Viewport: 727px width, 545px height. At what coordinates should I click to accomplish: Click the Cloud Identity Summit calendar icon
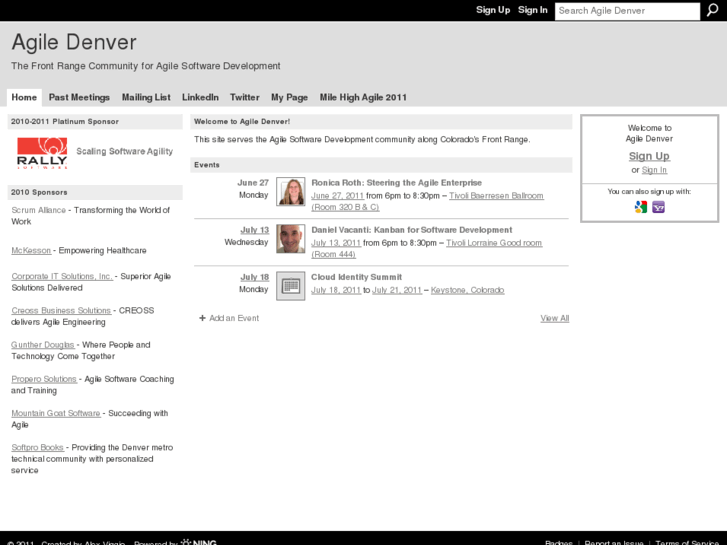(291, 286)
